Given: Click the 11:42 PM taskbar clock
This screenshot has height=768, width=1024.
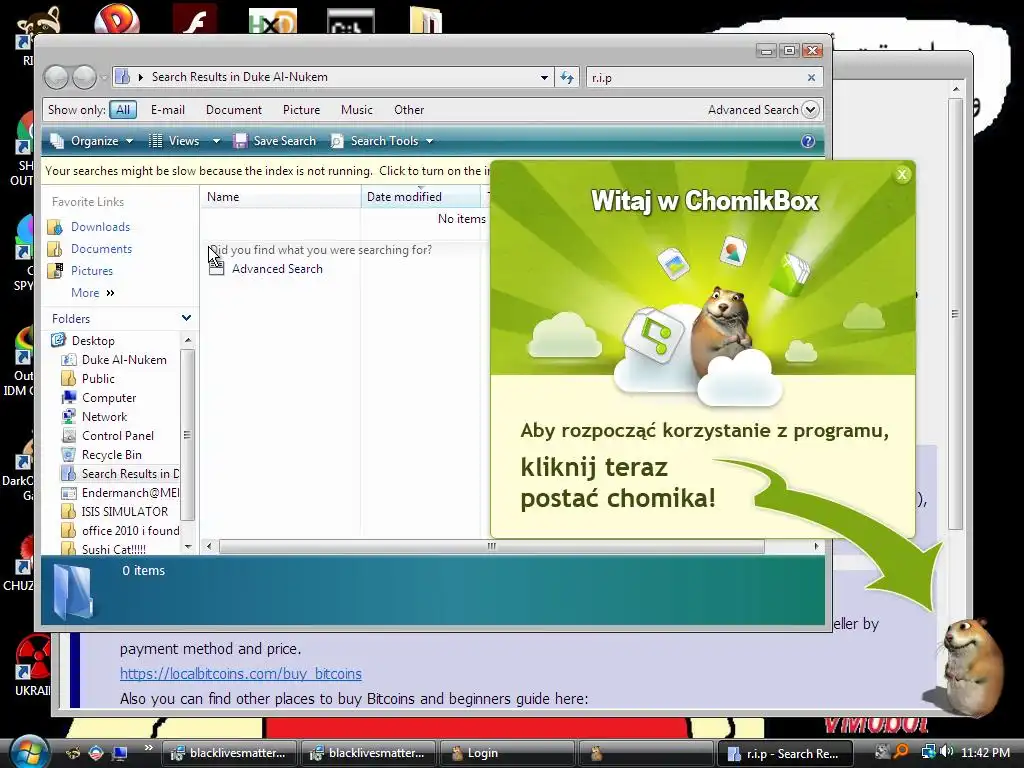Looking at the screenshot, I should (x=985, y=752).
